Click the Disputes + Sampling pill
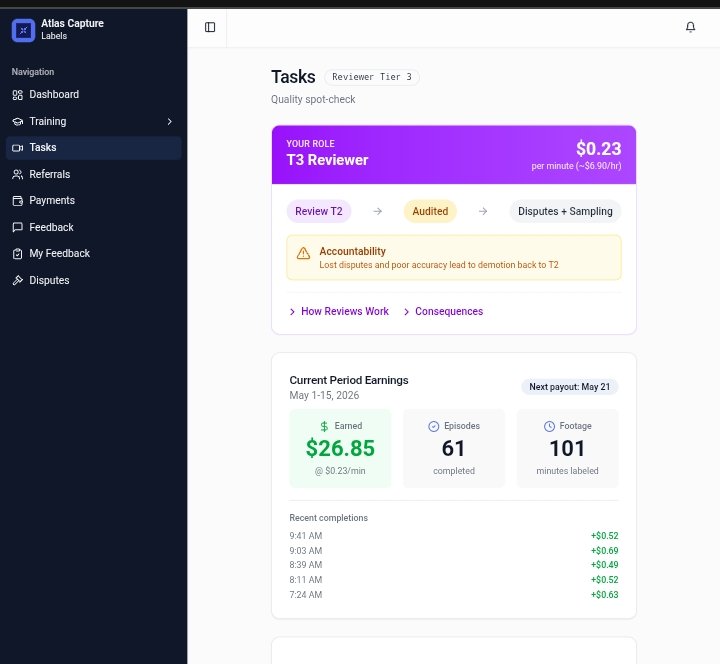This screenshot has width=720, height=664. [x=565, y=211]
